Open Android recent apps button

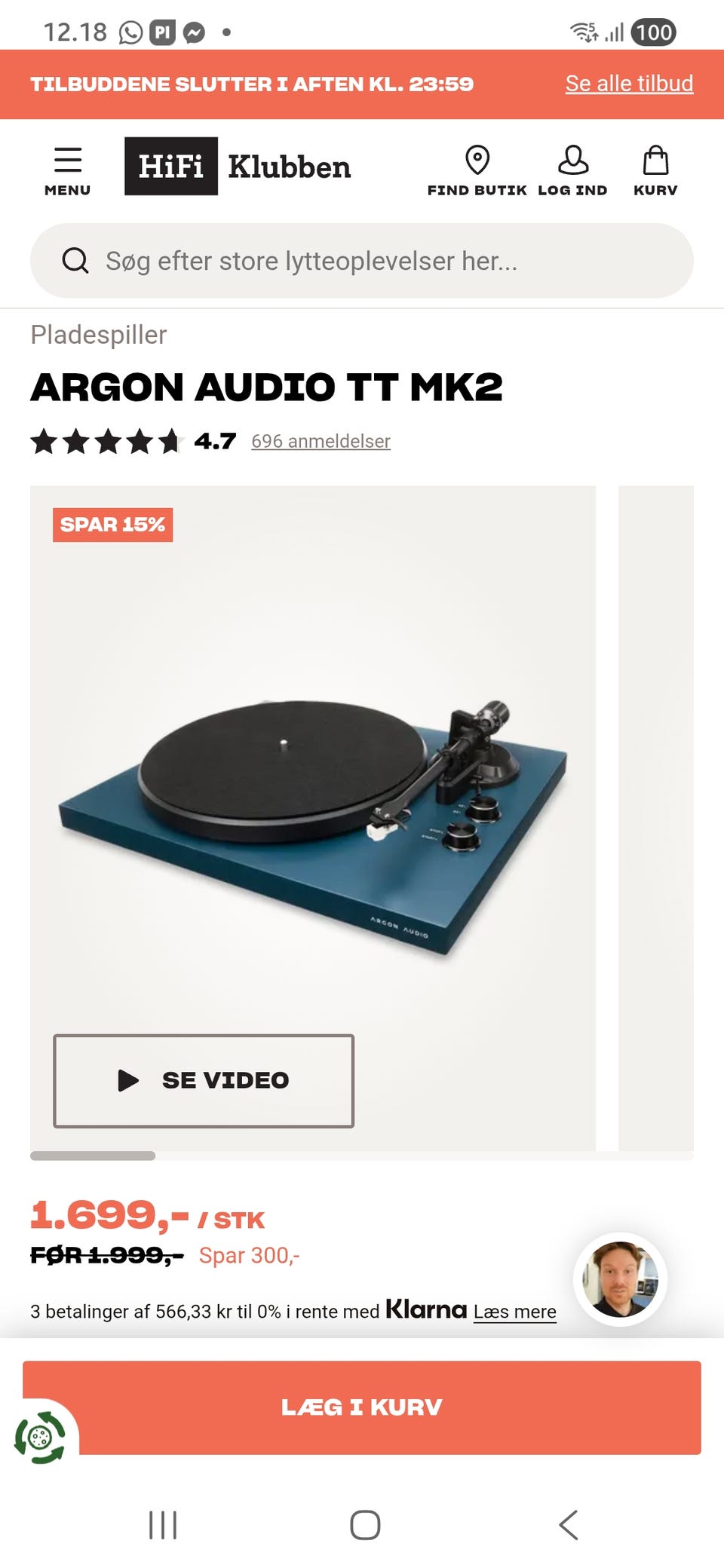point(163,1525)
